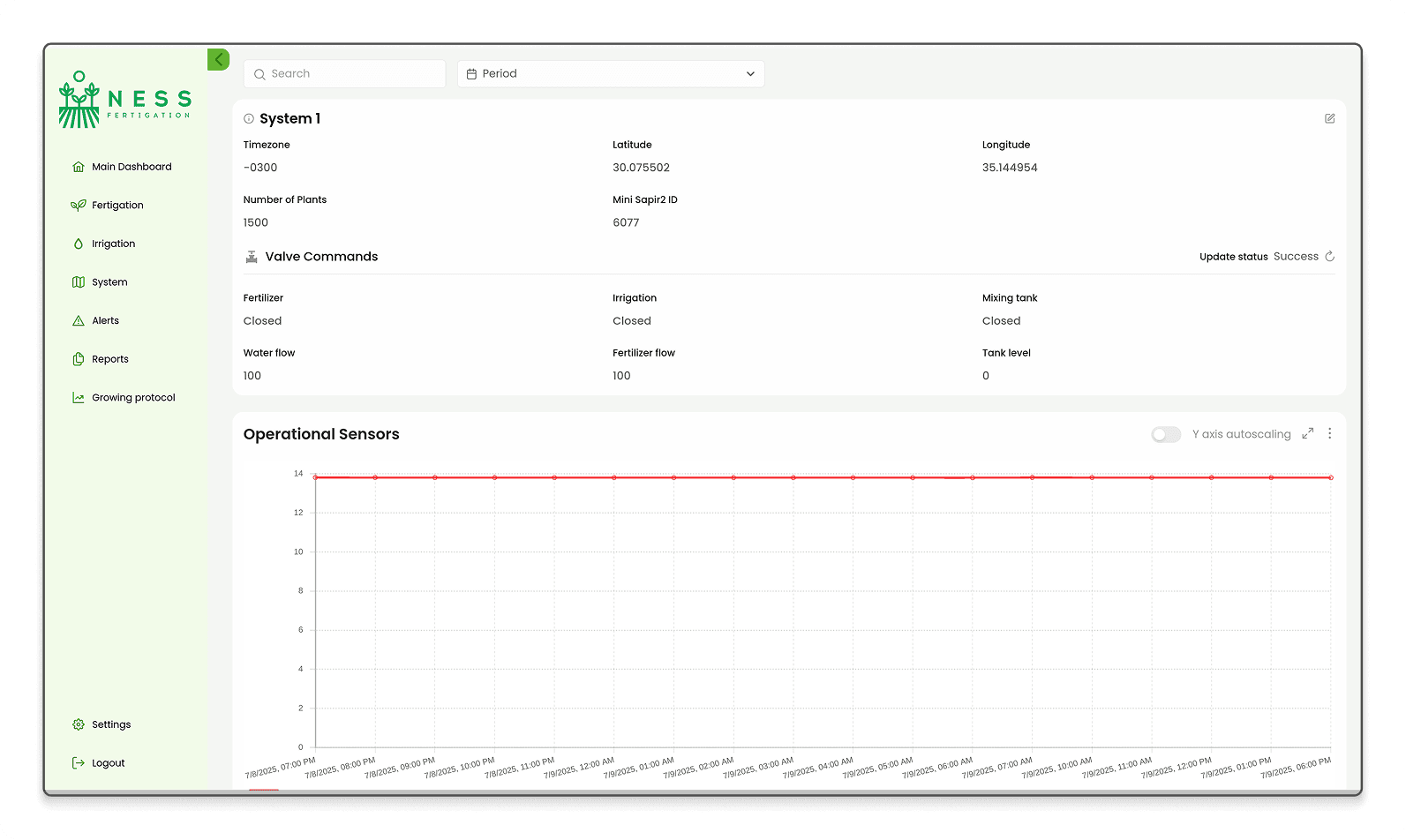Click the System 1 heading
The image size is (1406, 840).
pyautogui.click(x=289, y=118)
